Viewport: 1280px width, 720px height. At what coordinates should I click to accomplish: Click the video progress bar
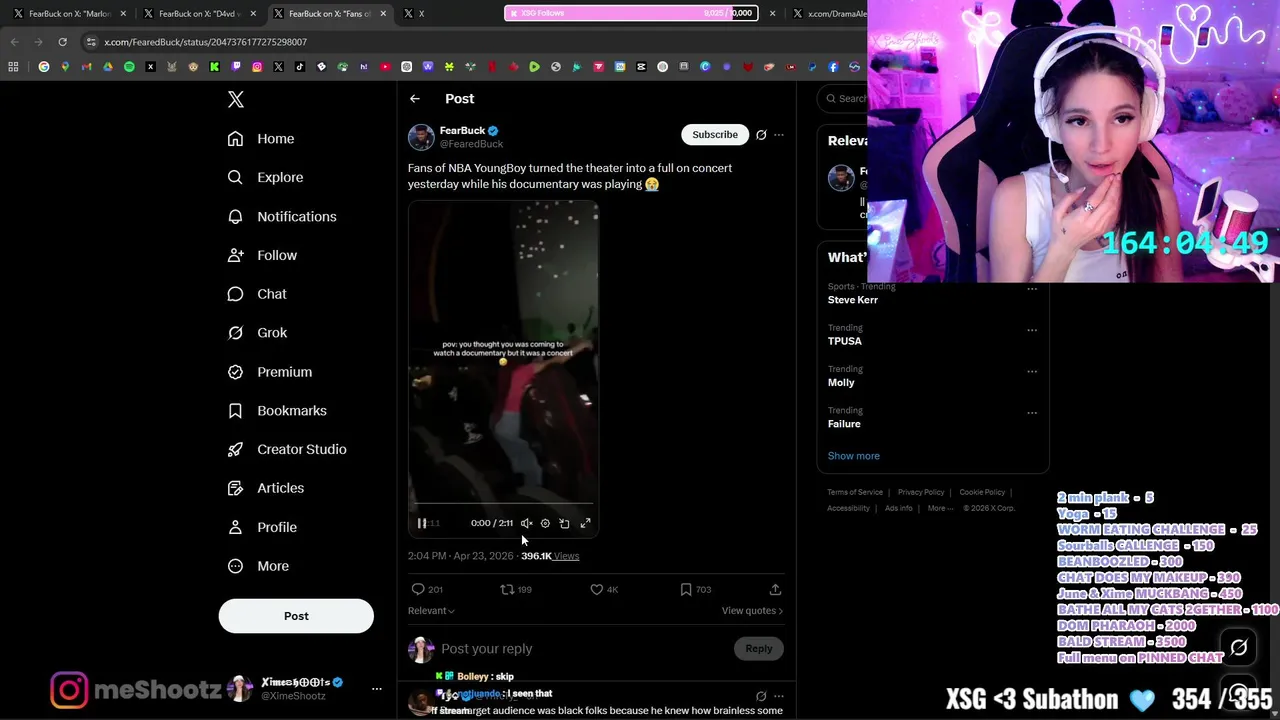503,505
